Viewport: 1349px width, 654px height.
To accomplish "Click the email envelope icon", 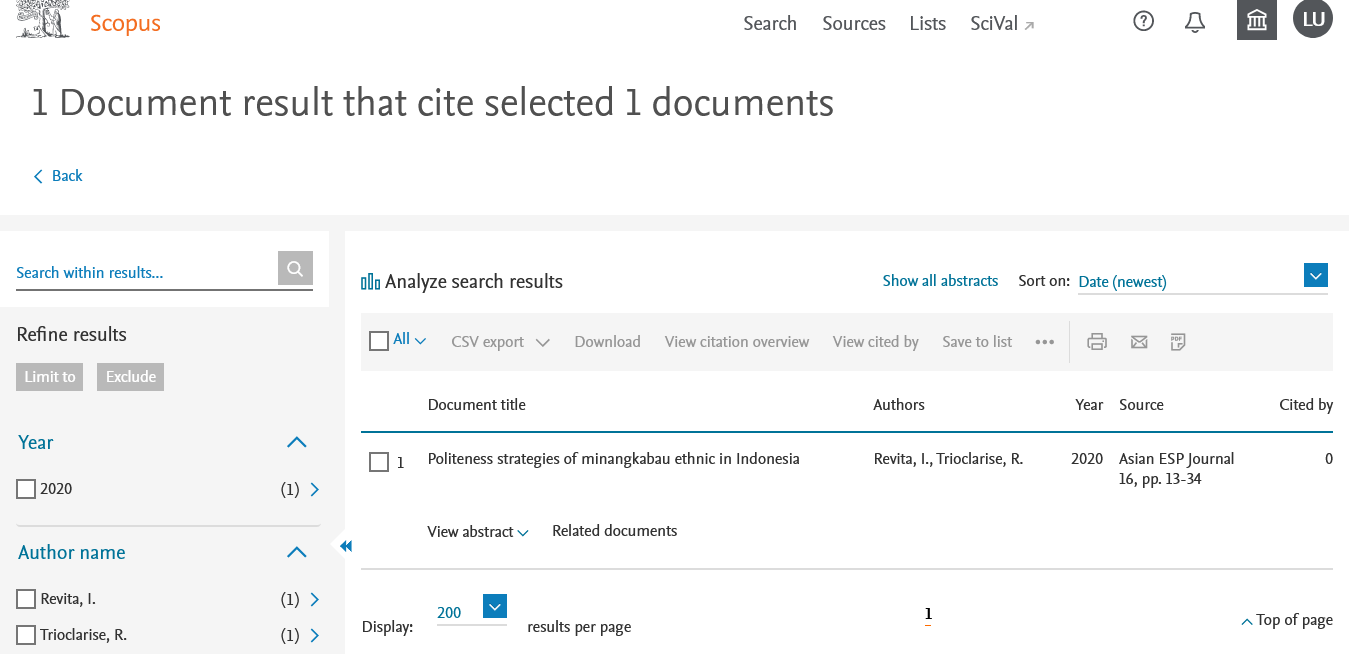I will 1139,342.
